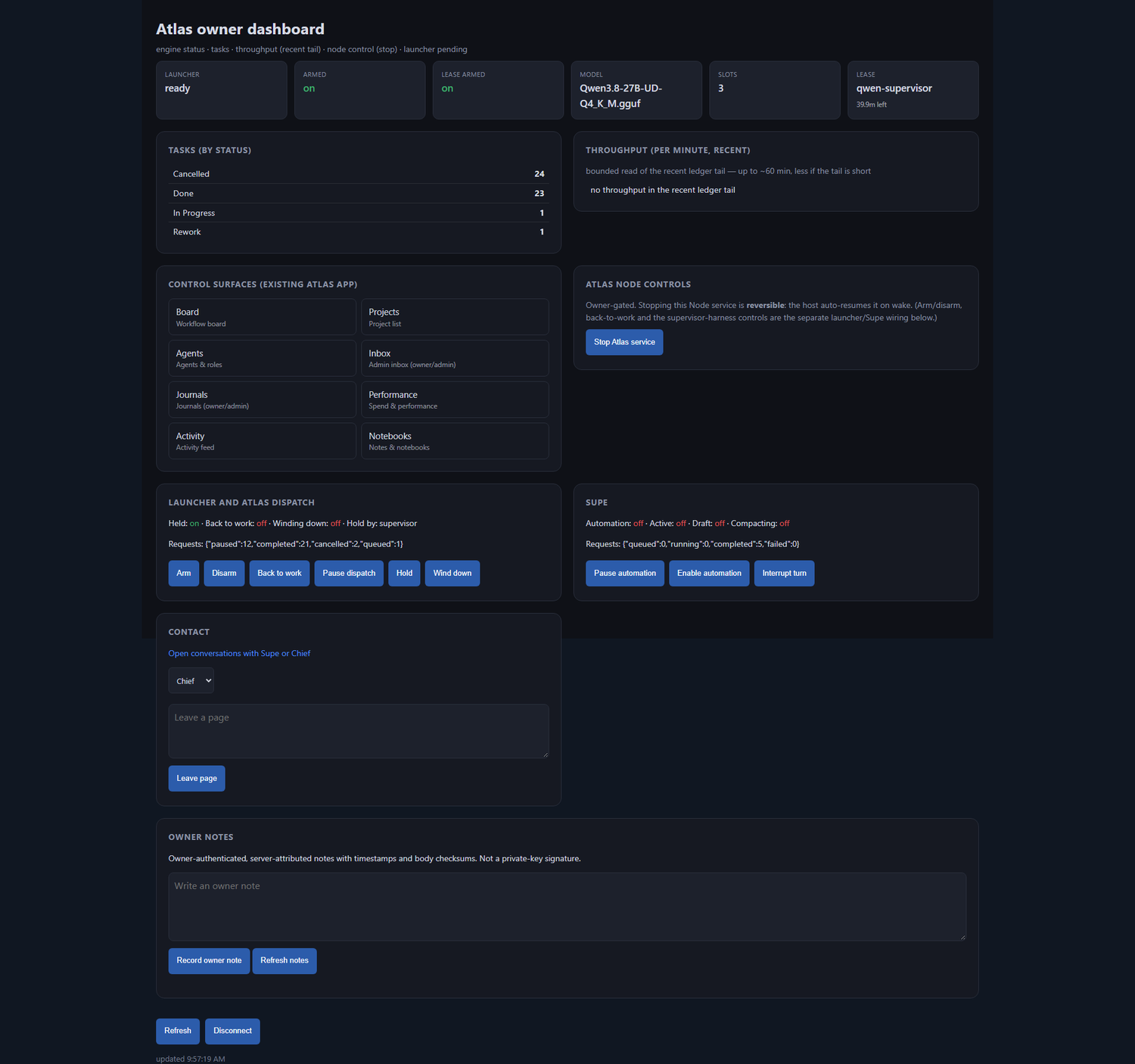Select the Done task status row
The image size is (1135, 1064).
[x=359, y=194]
